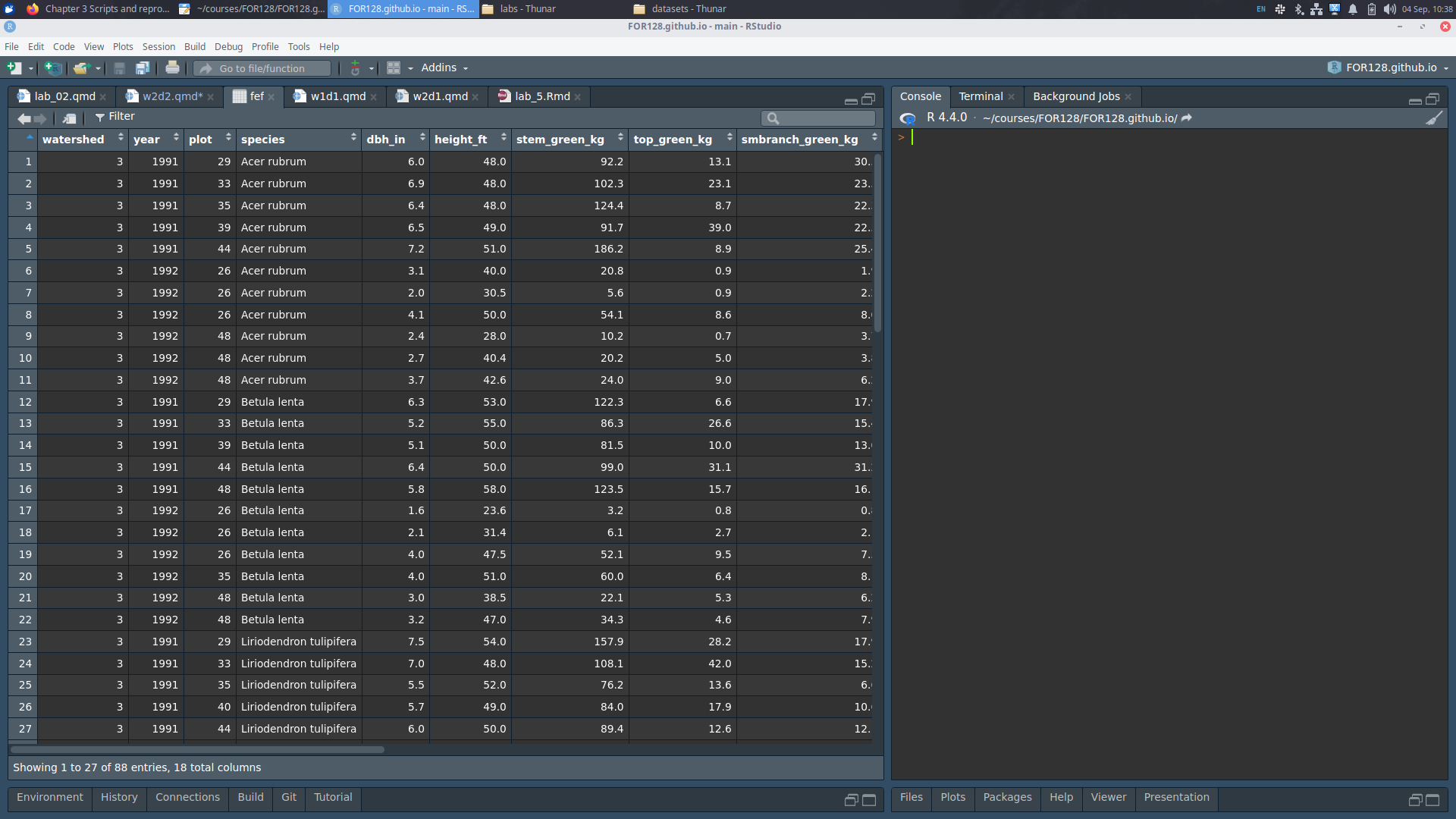Click Show in new window icon
Image resolution: width=1456 pixels, height=819 pixels.
click(x=70, y=118)
